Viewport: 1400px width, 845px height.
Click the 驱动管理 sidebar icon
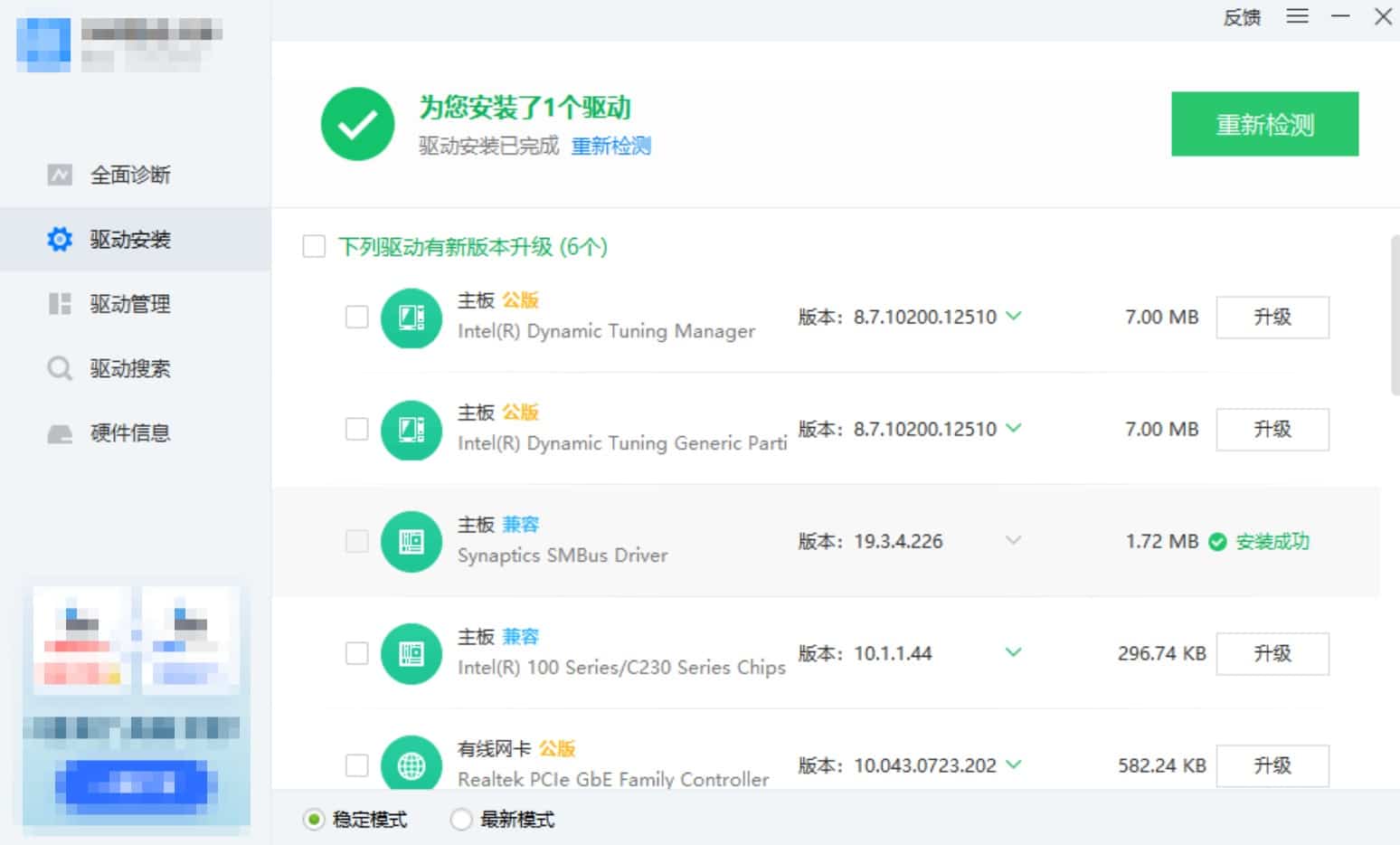click(60, 304)
